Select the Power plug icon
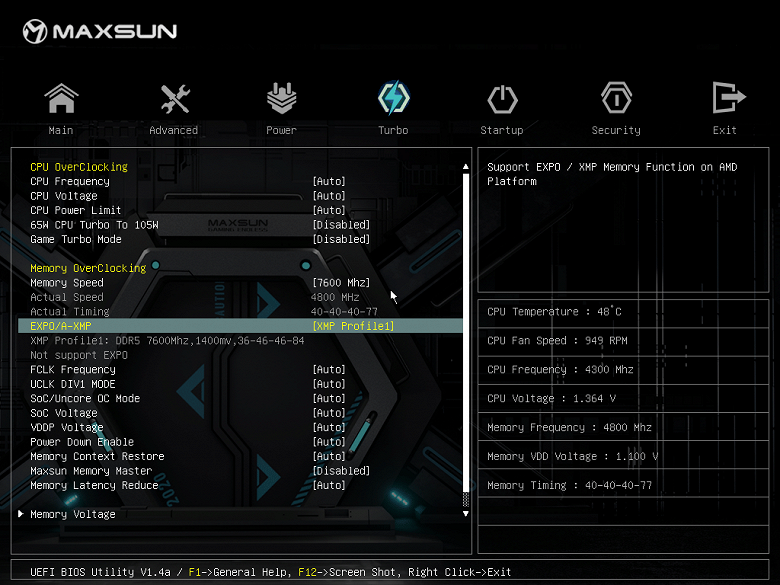This screenshot has width=780, height=585. pyautogui.click(x=282, y=98)
